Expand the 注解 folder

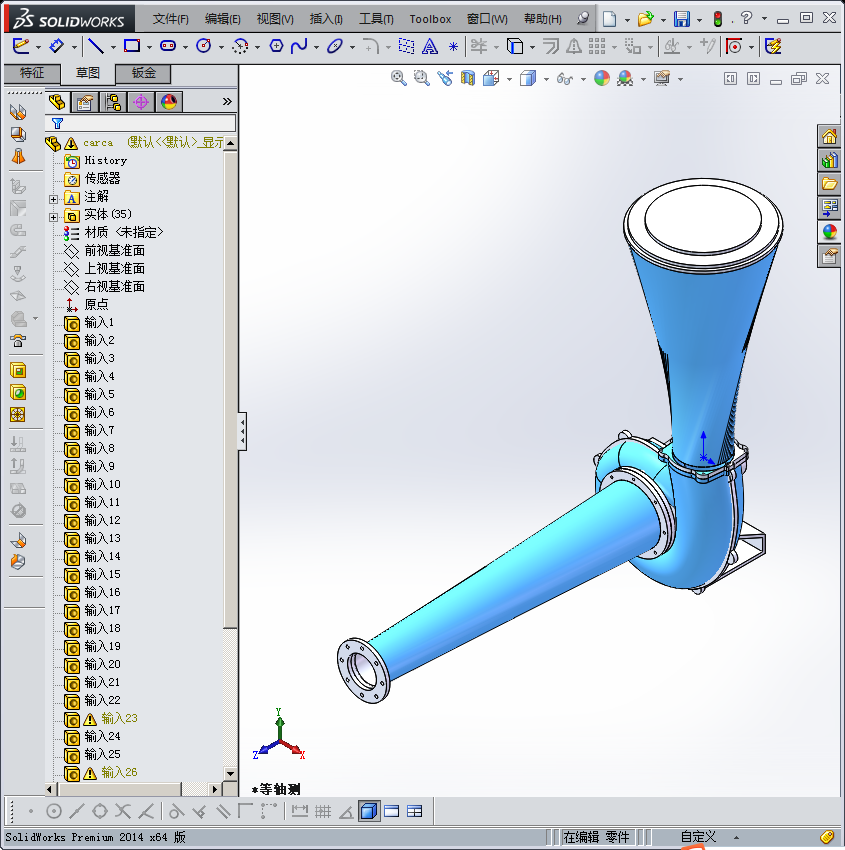[53, 199]
